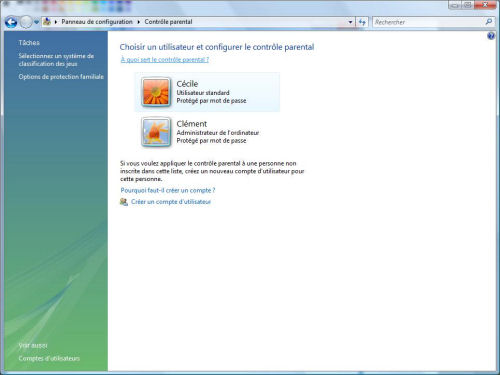Open Options de protection familiale
Viewport: 500px width, 375px height.
click(61, 77)
